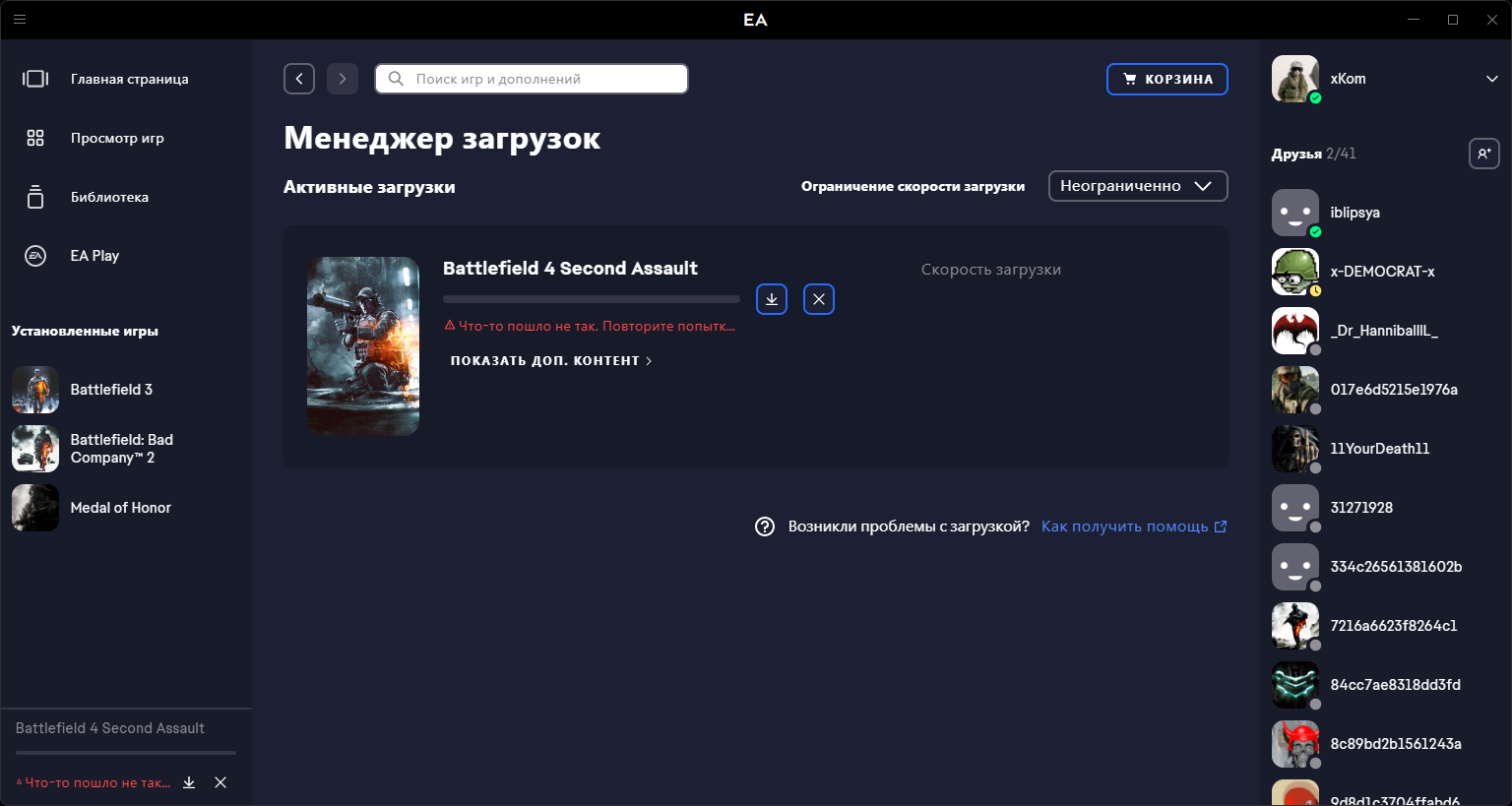Select Battlefield 3 in installed games
1512x806 pixels.
click(110, 390)
